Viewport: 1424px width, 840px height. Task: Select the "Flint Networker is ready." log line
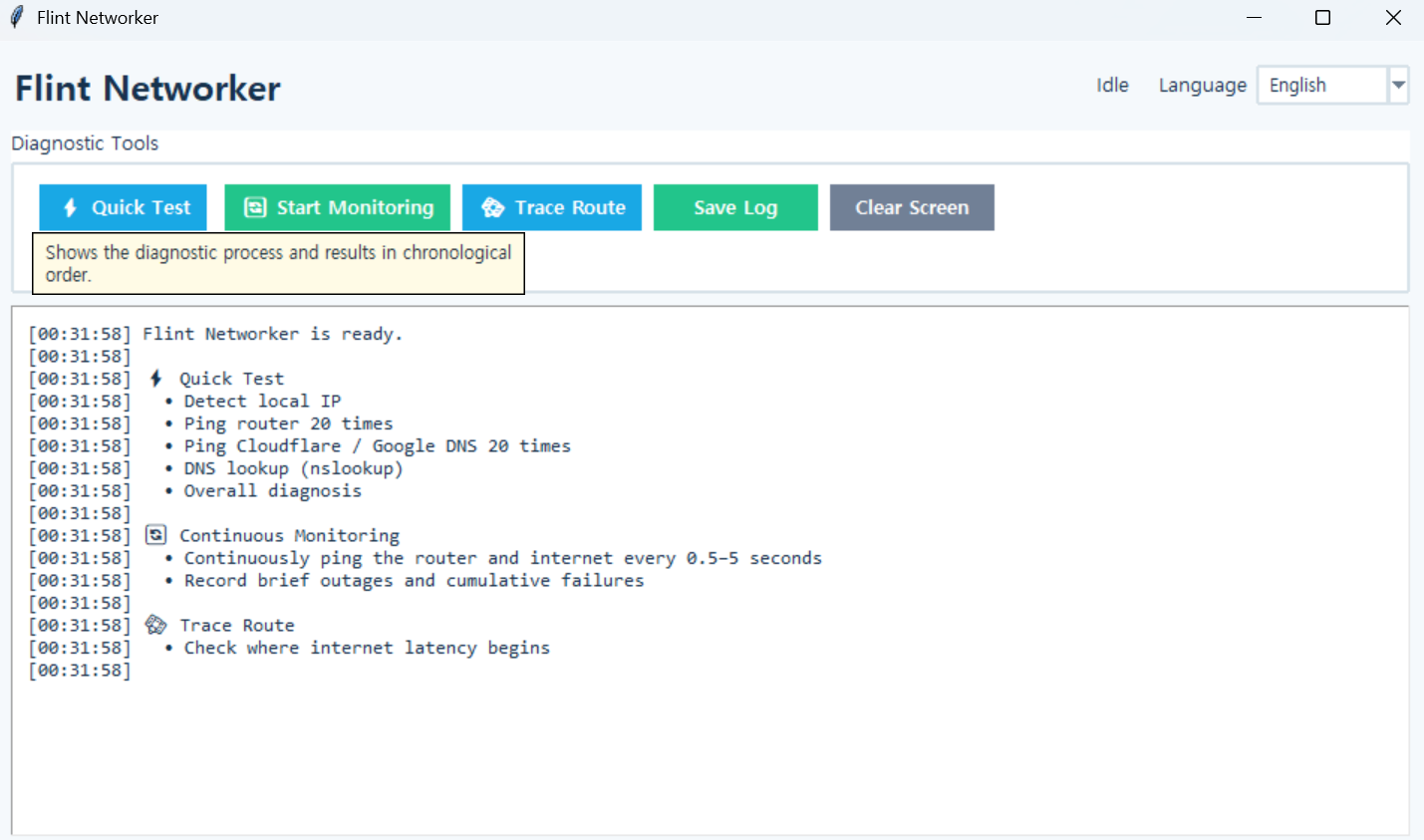tap(272, 334)
